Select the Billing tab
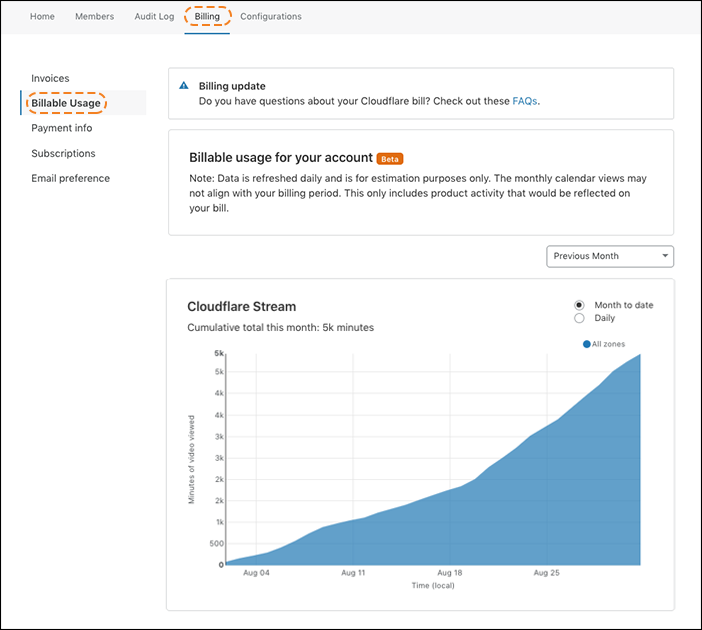702x630 pixels. click(207, 17)
